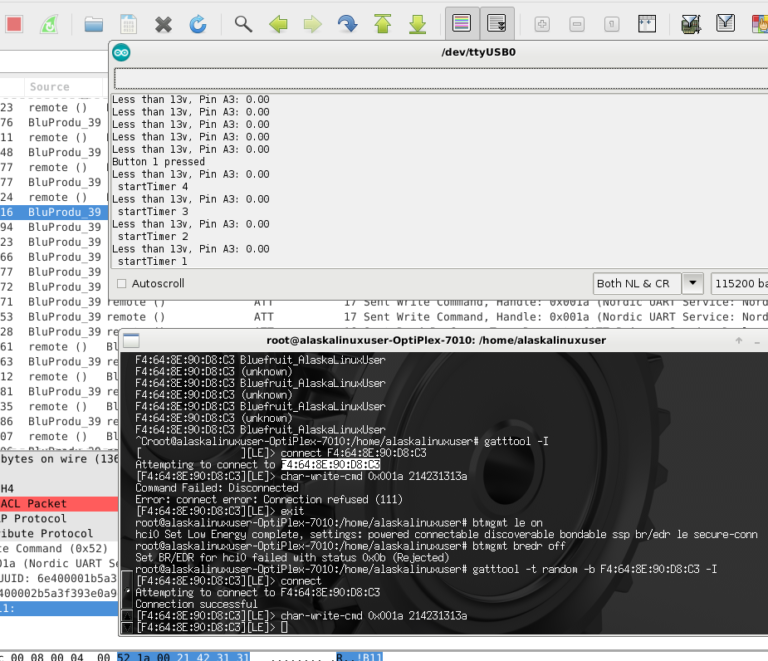The height and width of the screenshot is (661, 768).
Task: Click the Source column header
Action: (50, 87)
